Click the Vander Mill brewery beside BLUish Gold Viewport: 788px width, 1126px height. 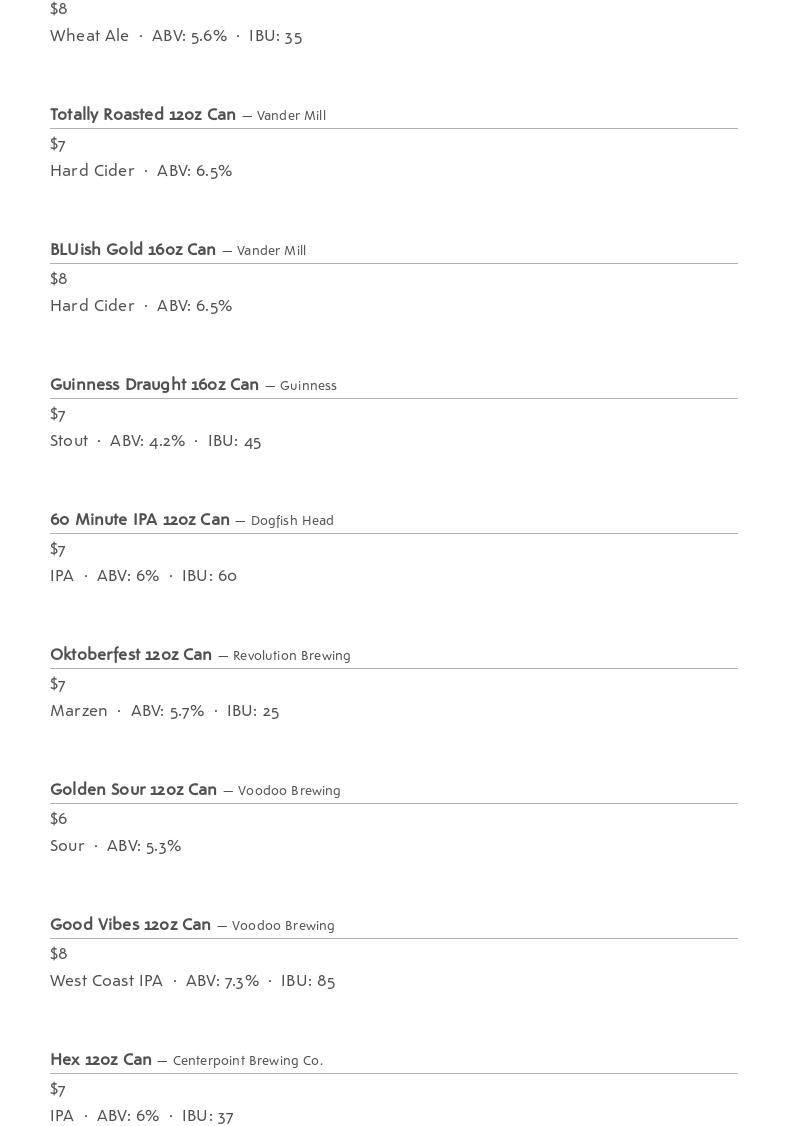coord(271,251)
